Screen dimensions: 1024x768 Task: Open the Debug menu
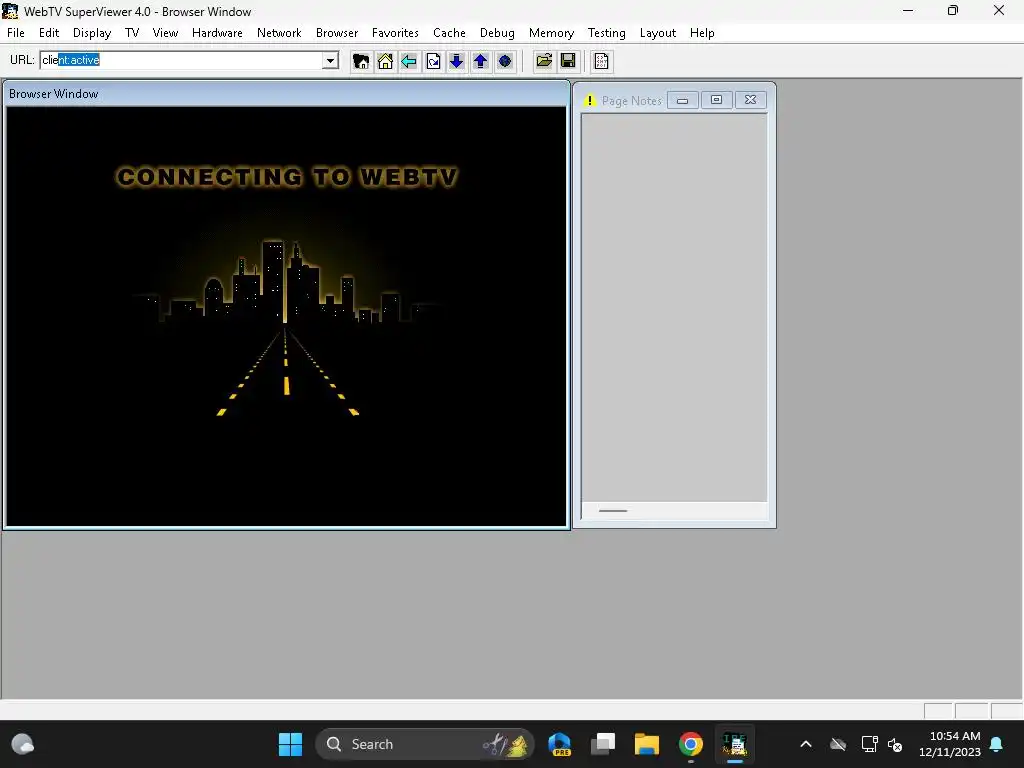[497, 33]
